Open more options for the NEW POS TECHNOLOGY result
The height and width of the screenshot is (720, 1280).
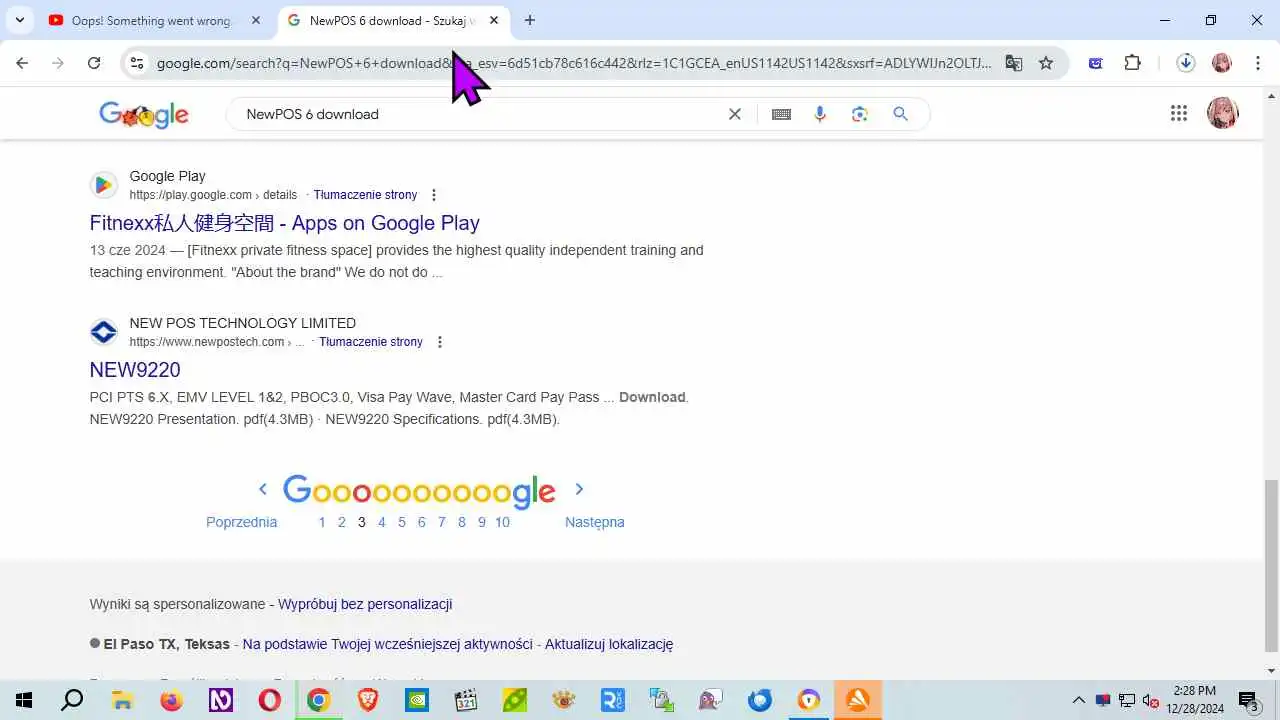(x=440, y=342)
